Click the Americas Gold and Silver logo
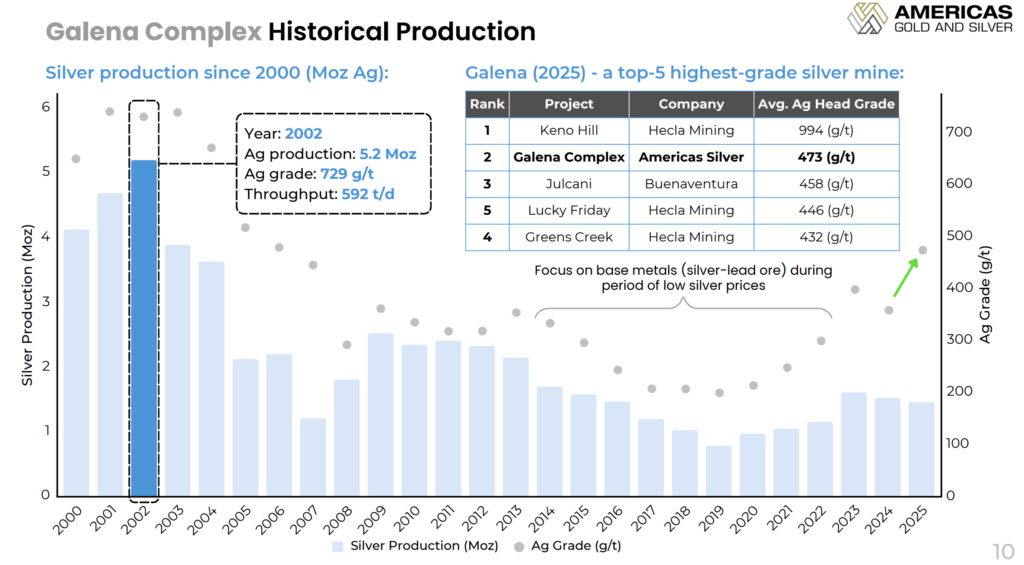 (930, 18)
